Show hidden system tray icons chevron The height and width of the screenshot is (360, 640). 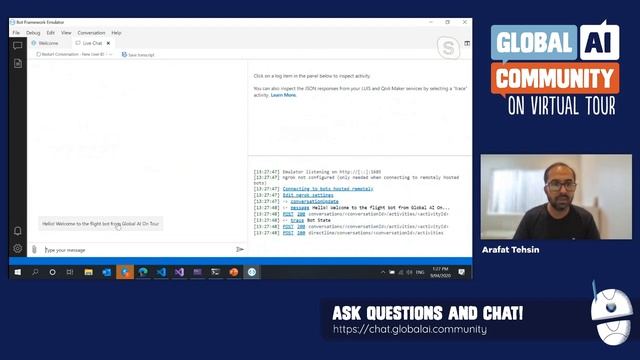coord(382,272)
